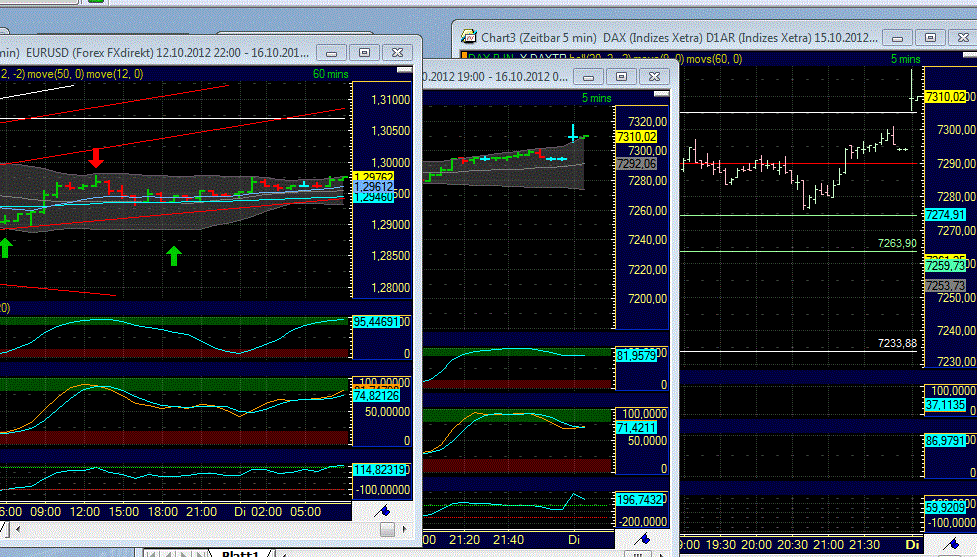Select the cyan cross marker on DAX 5 mins chart
Screen dimensions: 977x557
(x=573, y=133)
